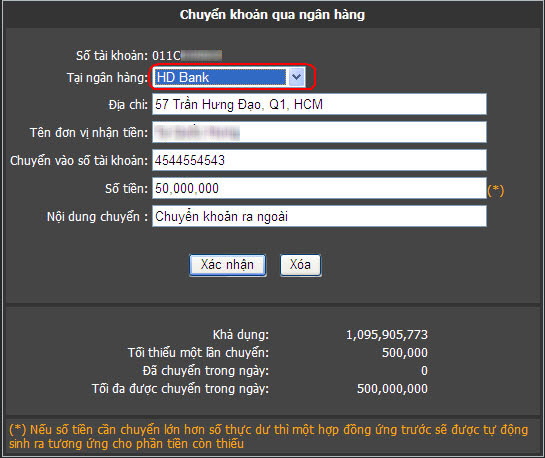Image resolution: width=545 pixels, height=458 pixels.
Task: Focus the Tên đơn vị nhận tiền field
Action: click(319, 132)
